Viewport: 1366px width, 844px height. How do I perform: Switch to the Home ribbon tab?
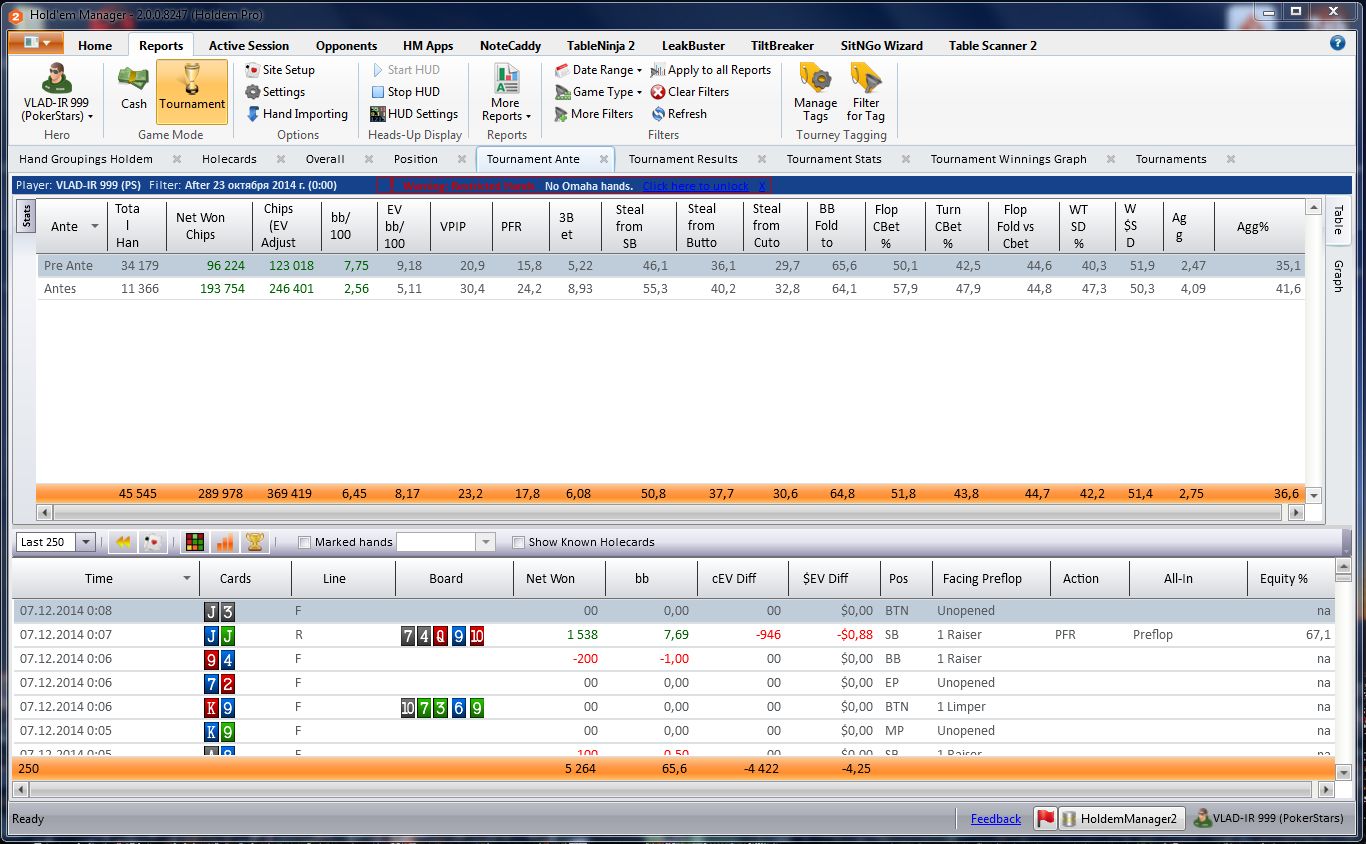pyautogui.click(x=95, y=46)
